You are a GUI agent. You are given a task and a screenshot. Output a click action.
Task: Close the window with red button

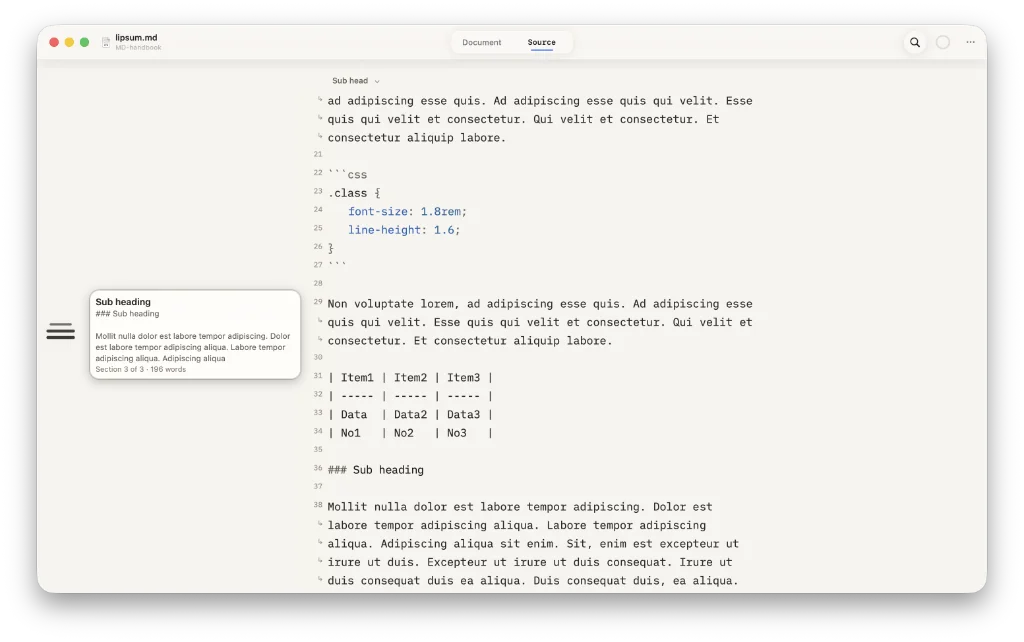point(54,42)
